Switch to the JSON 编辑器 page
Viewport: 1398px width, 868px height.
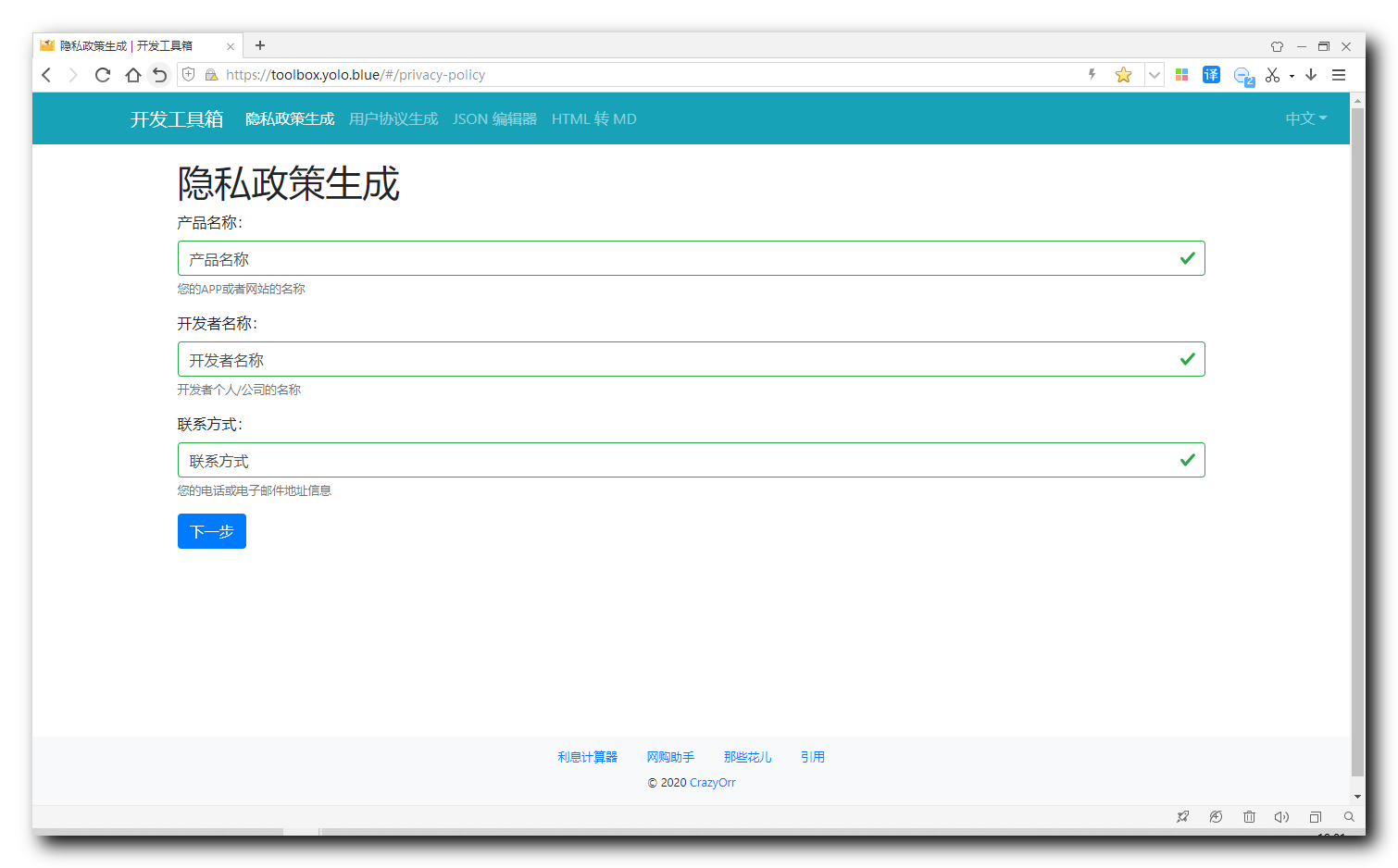[x=494, y=118]
